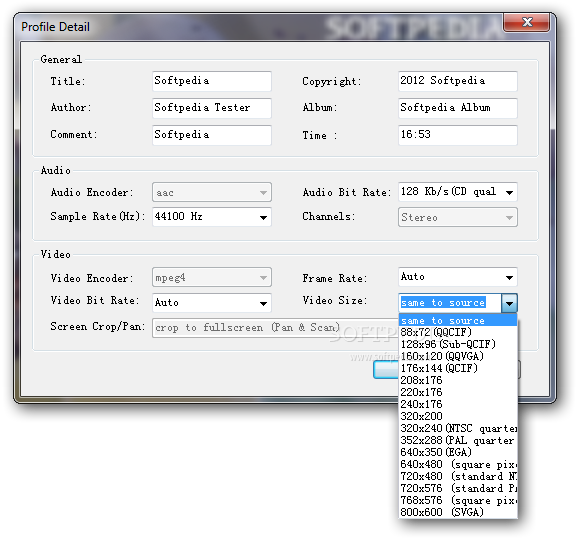This screenshot has height=541, width=577.
Task: Select 128x96 (Sub-QCIF) video size
Action: click(458, 344)
